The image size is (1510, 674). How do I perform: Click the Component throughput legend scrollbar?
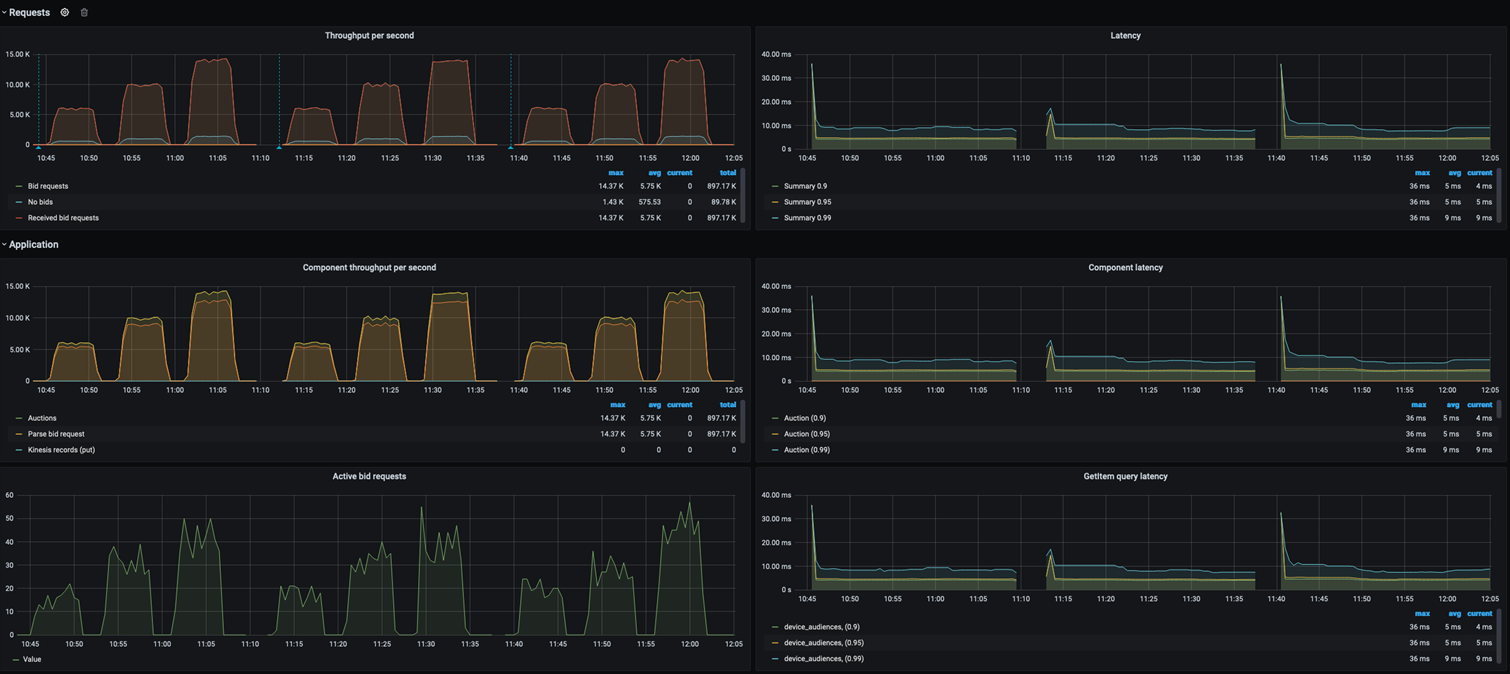(743, 422)
